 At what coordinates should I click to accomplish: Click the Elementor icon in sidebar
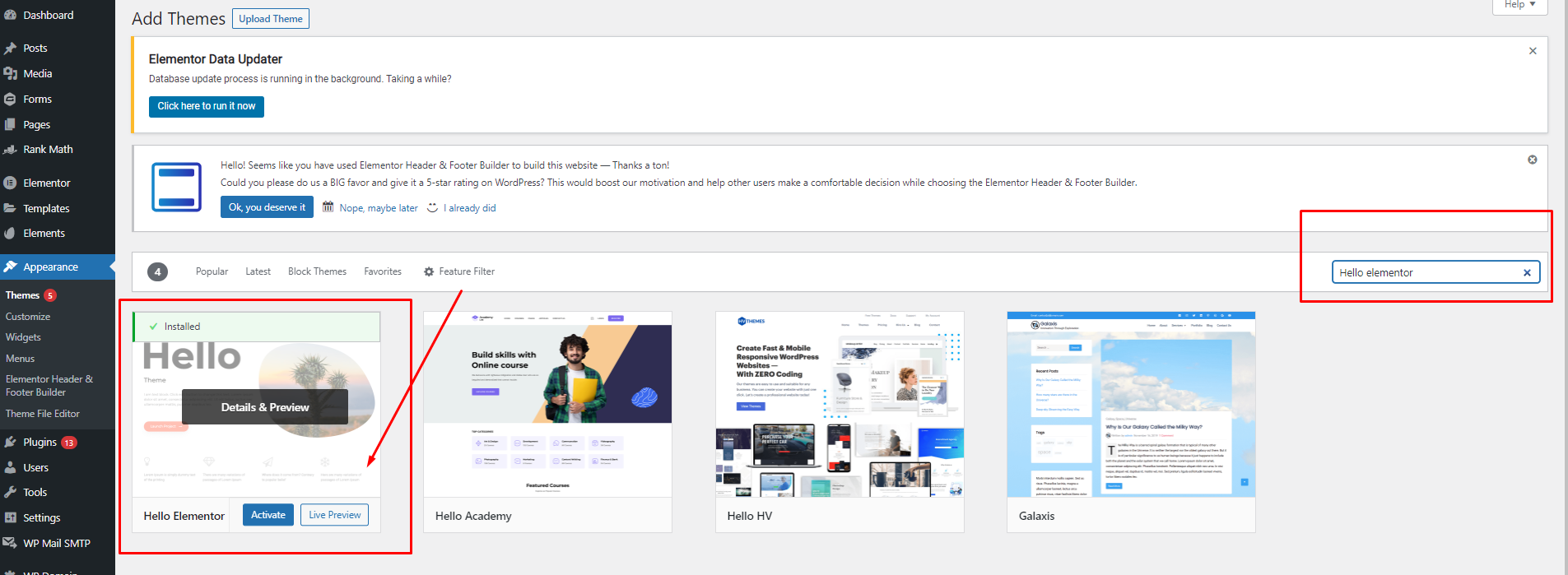pyautogui.click(x=10, y=183)
